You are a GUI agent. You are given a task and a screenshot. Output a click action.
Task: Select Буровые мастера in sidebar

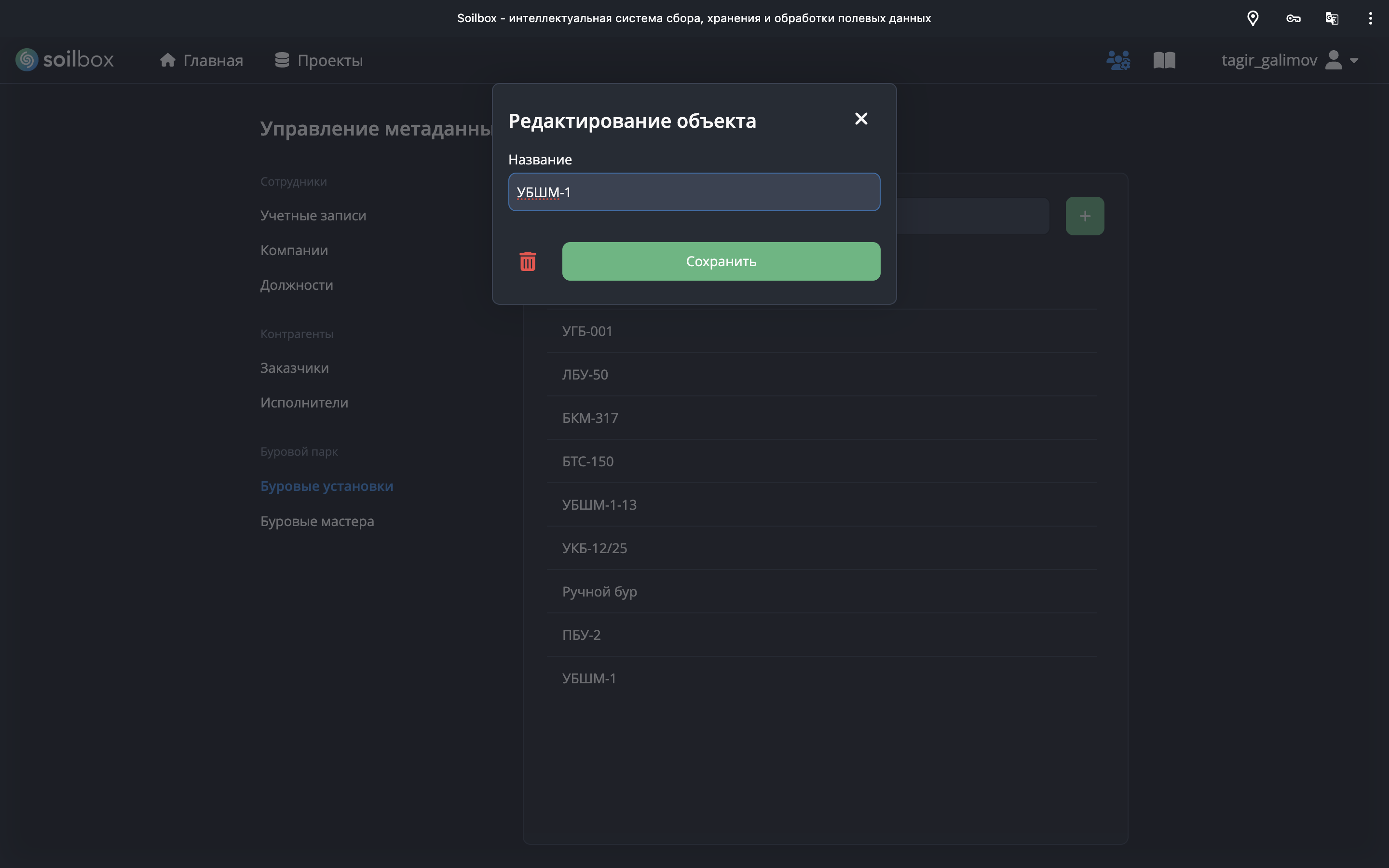tap(317, 521)
